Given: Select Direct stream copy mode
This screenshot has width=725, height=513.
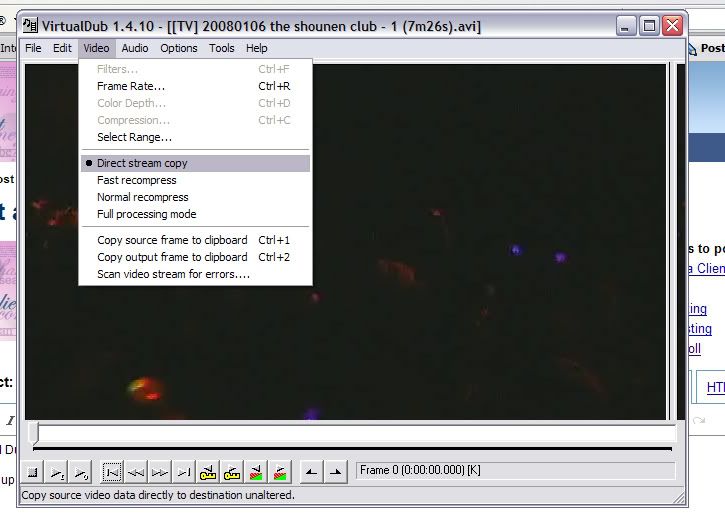Looking at the screenshot, I should click(196, 163).
